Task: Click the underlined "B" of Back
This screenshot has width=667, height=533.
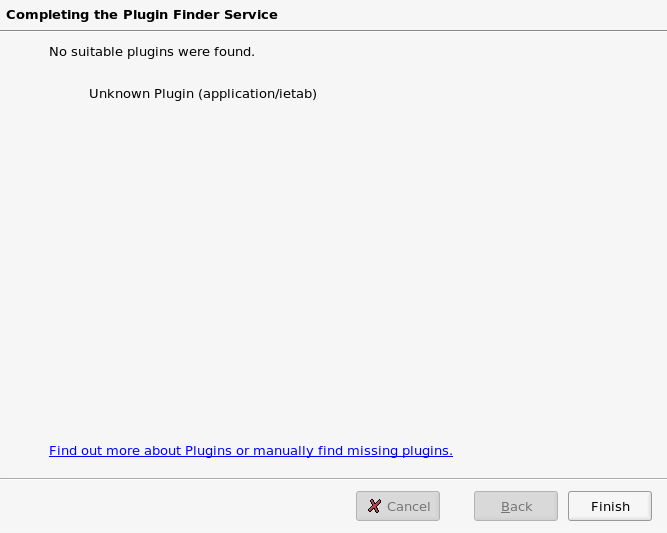Action: [505, 507]
